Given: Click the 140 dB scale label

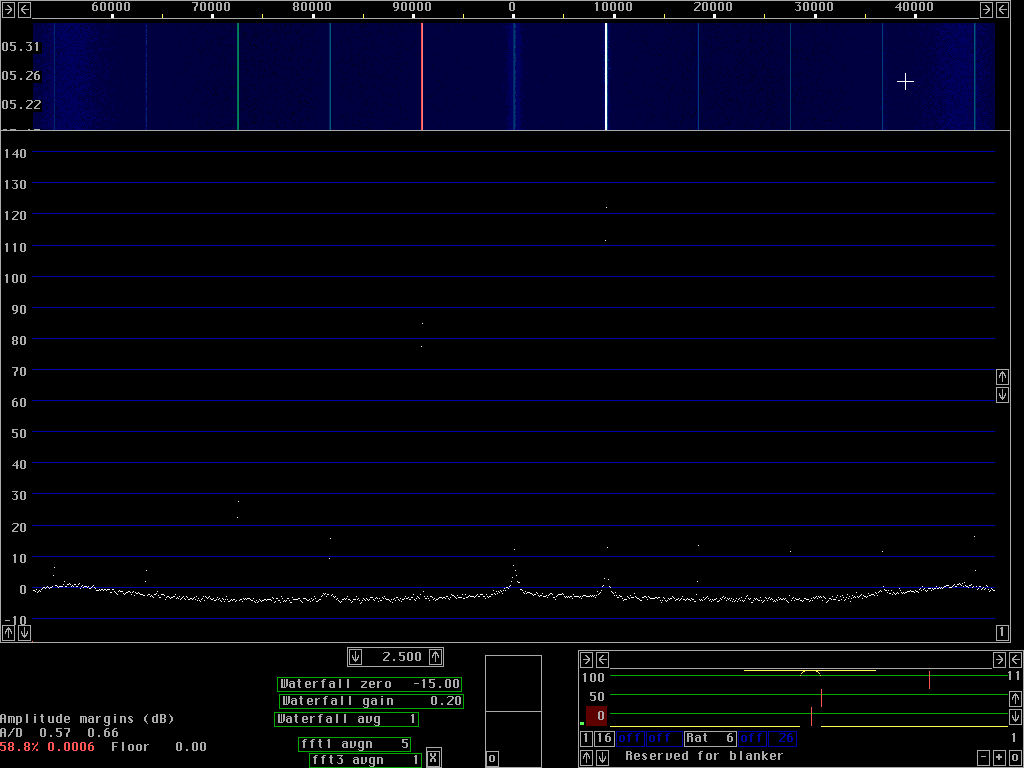Looking at the screenshot, I should [15, 153].
